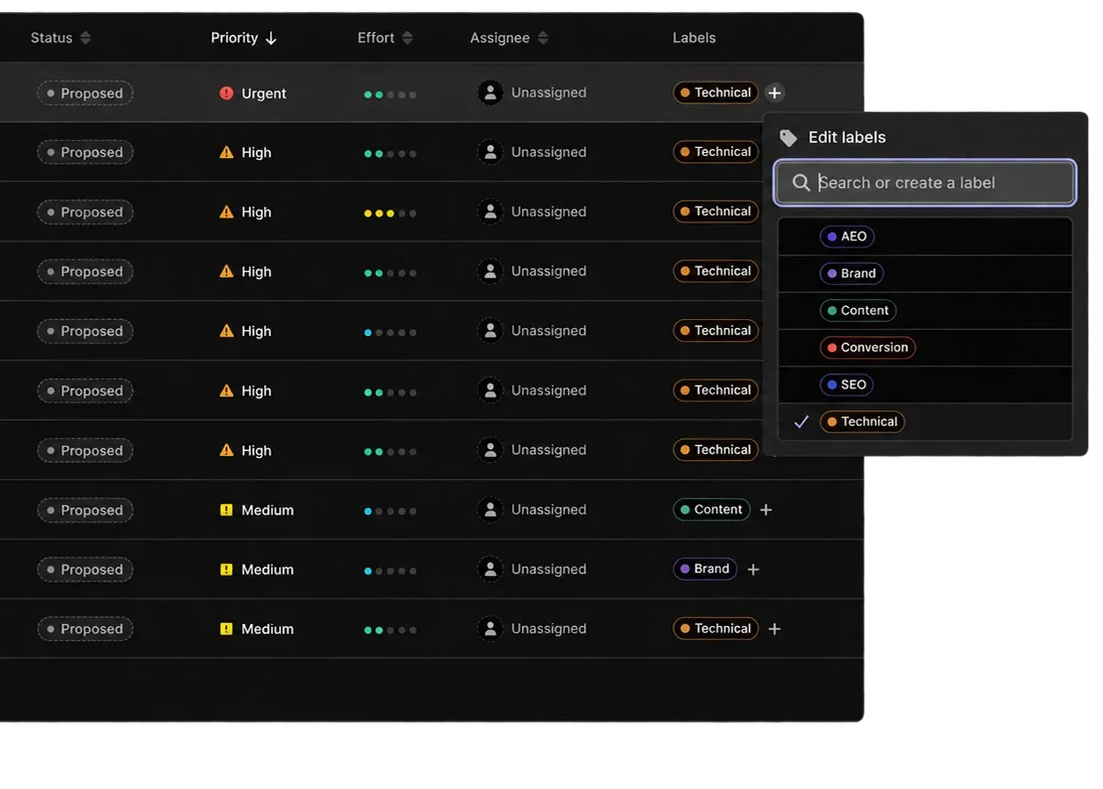Click the AEO purple color dot
The height and width of the screenshot is (789, 1103).
[x=831, y=237]
